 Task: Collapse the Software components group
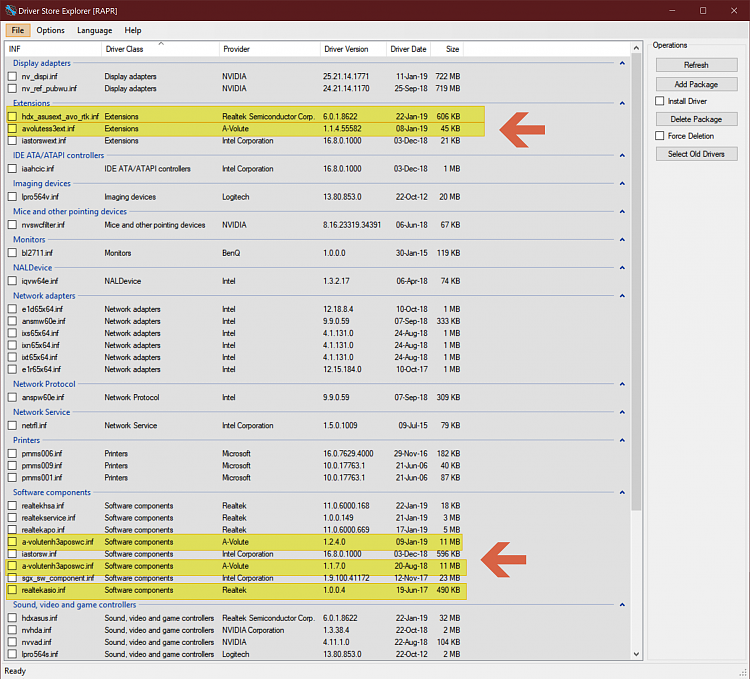622,493
